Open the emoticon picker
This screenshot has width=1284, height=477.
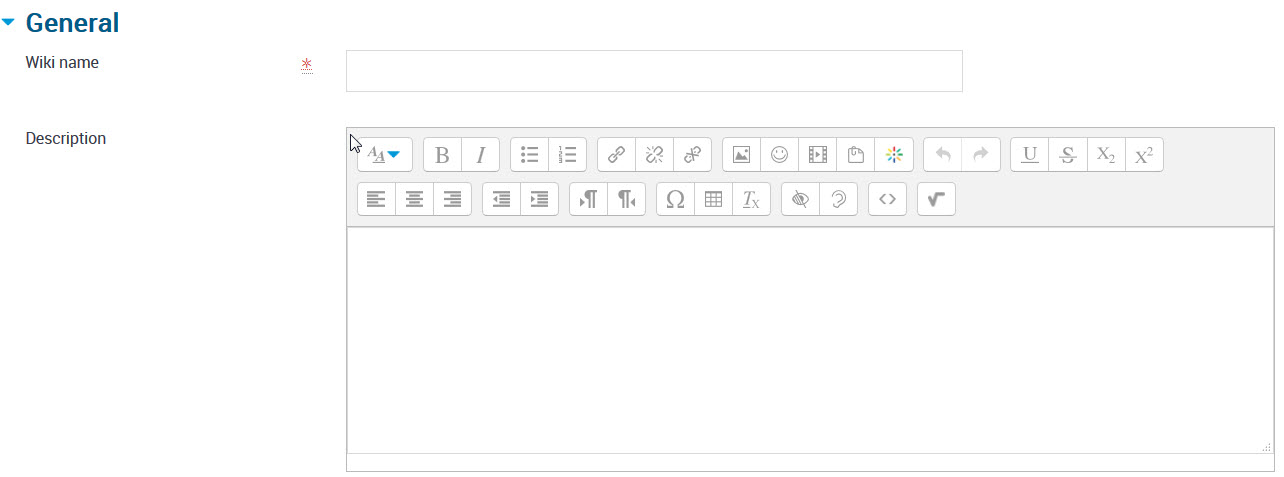(779, 155)
